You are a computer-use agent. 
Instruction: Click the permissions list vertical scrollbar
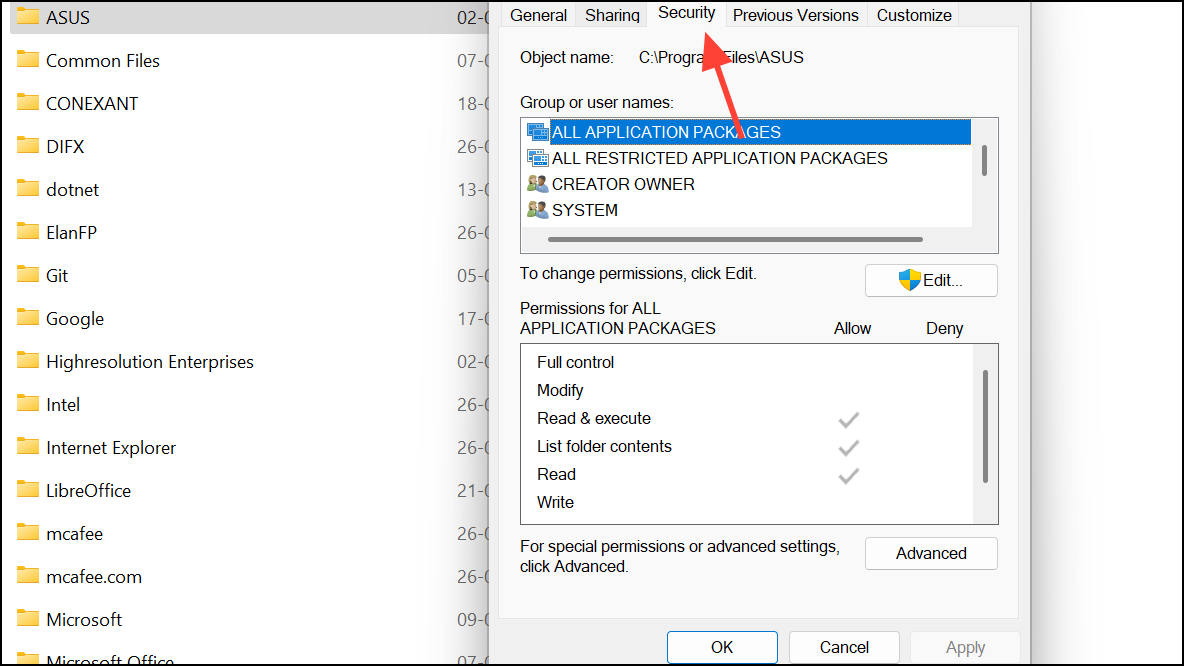[x=985, y=427]
